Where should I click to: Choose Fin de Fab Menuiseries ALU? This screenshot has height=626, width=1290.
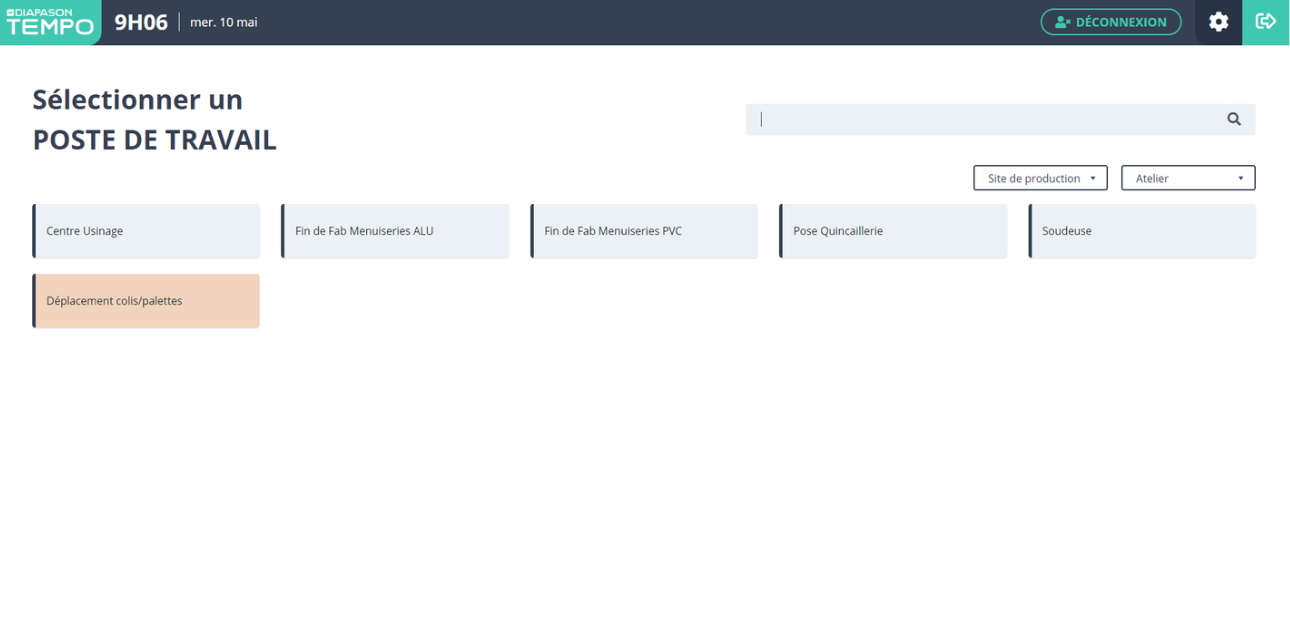(395, 231)
